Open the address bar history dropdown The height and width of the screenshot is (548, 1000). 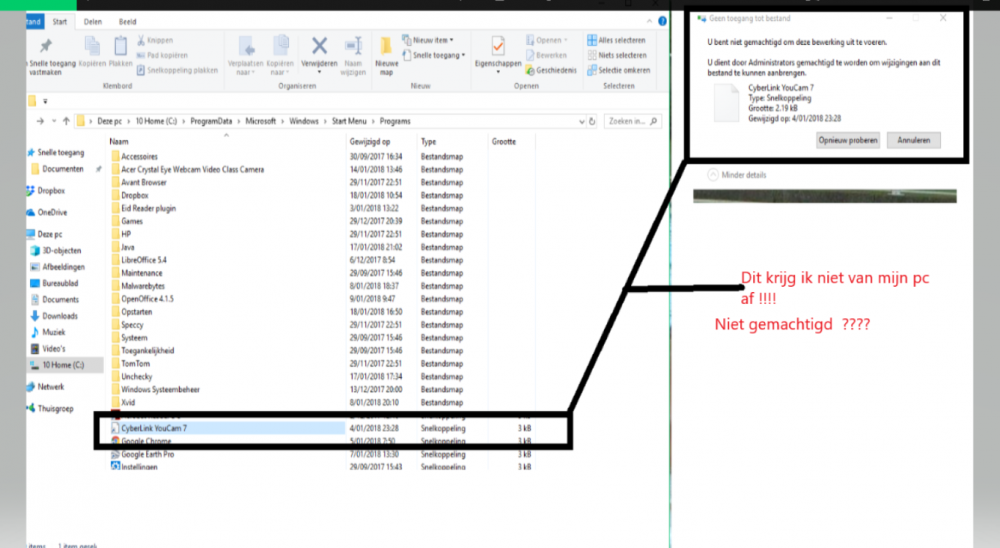[x=582, y=121]
